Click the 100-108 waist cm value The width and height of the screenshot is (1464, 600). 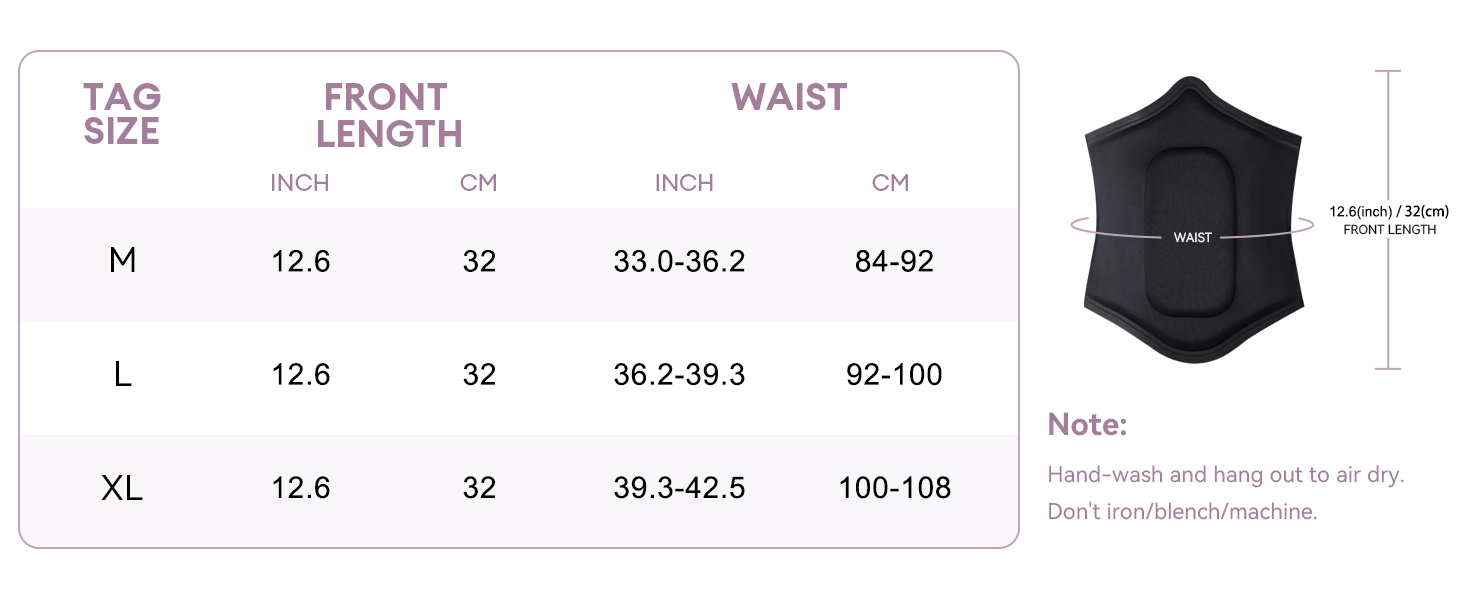(x=894, y=488)
